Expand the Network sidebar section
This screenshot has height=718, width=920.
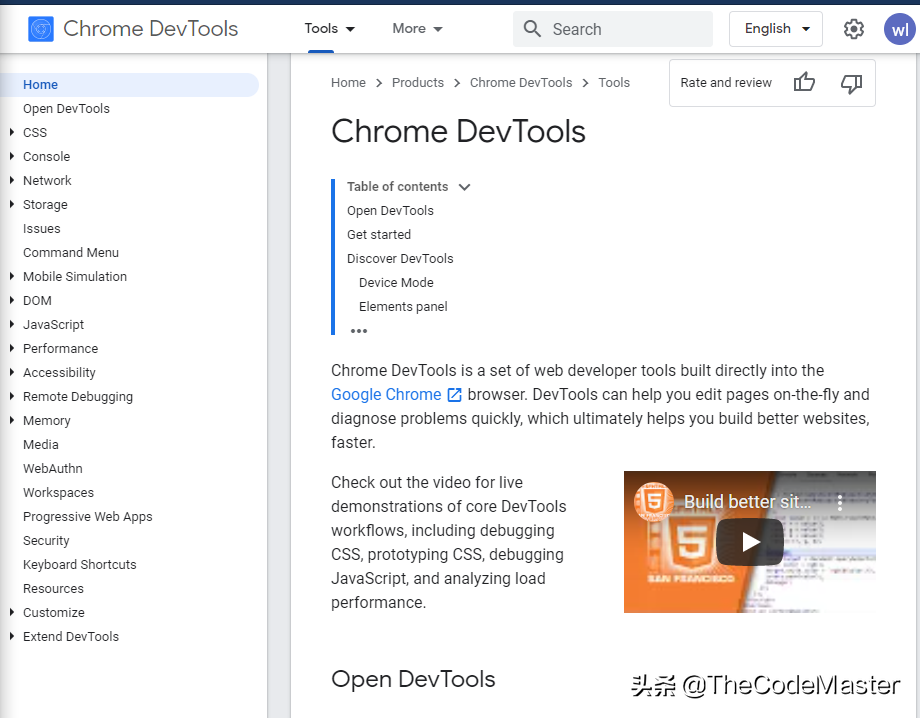[12, 181]
